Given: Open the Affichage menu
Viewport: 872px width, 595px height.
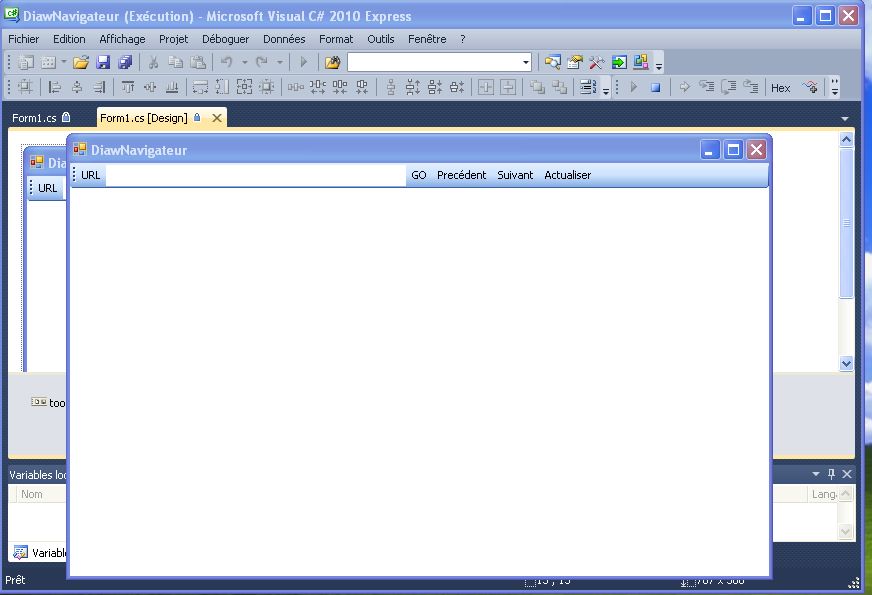Looking at the screenshot, I should click(x=122, y=39).
